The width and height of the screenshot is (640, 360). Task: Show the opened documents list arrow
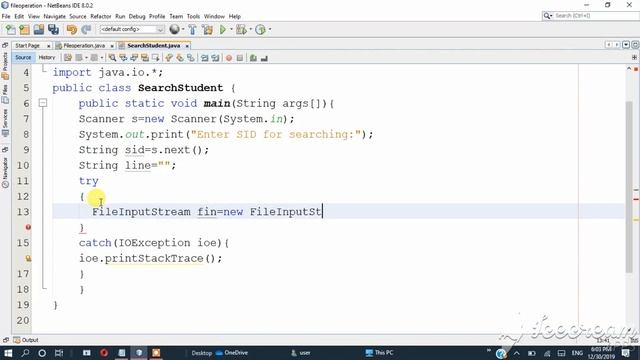click(626, 45)
